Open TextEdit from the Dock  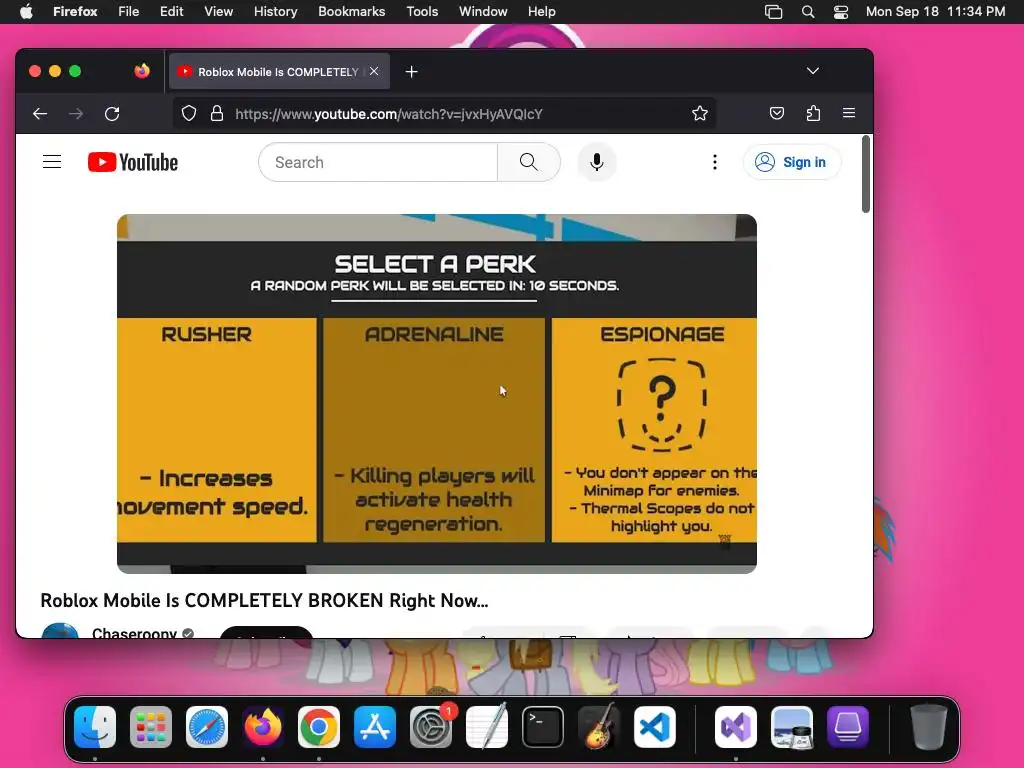tap(487, 727)
